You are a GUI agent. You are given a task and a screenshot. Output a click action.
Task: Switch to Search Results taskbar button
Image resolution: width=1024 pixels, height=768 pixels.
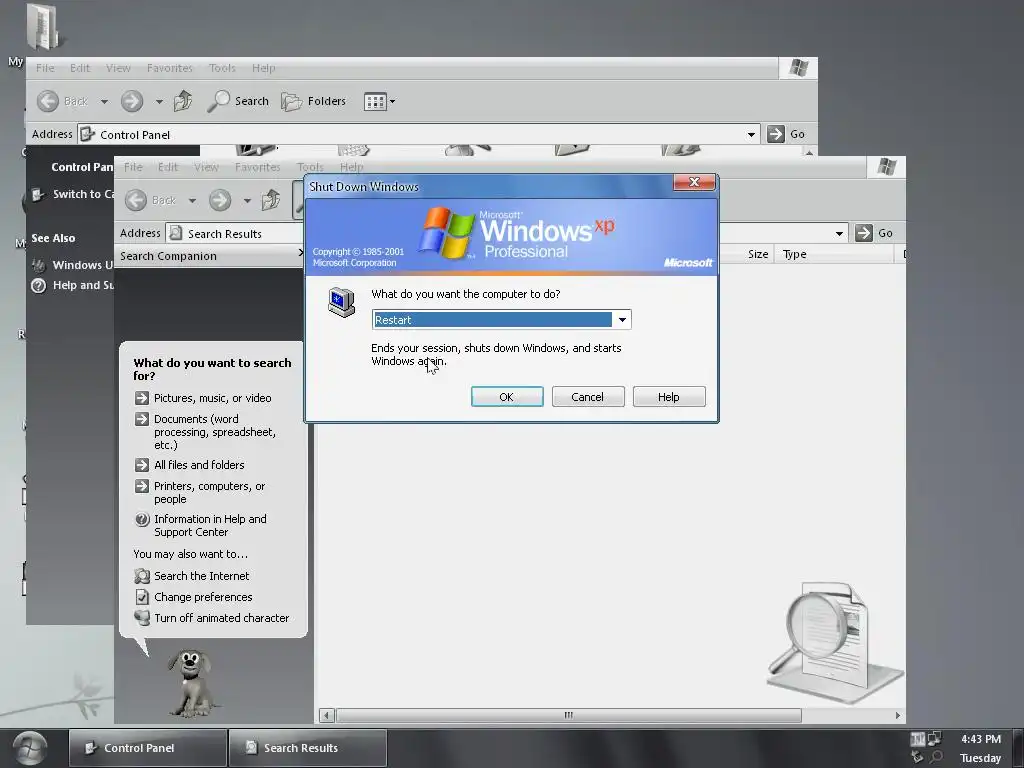(308, 748)
